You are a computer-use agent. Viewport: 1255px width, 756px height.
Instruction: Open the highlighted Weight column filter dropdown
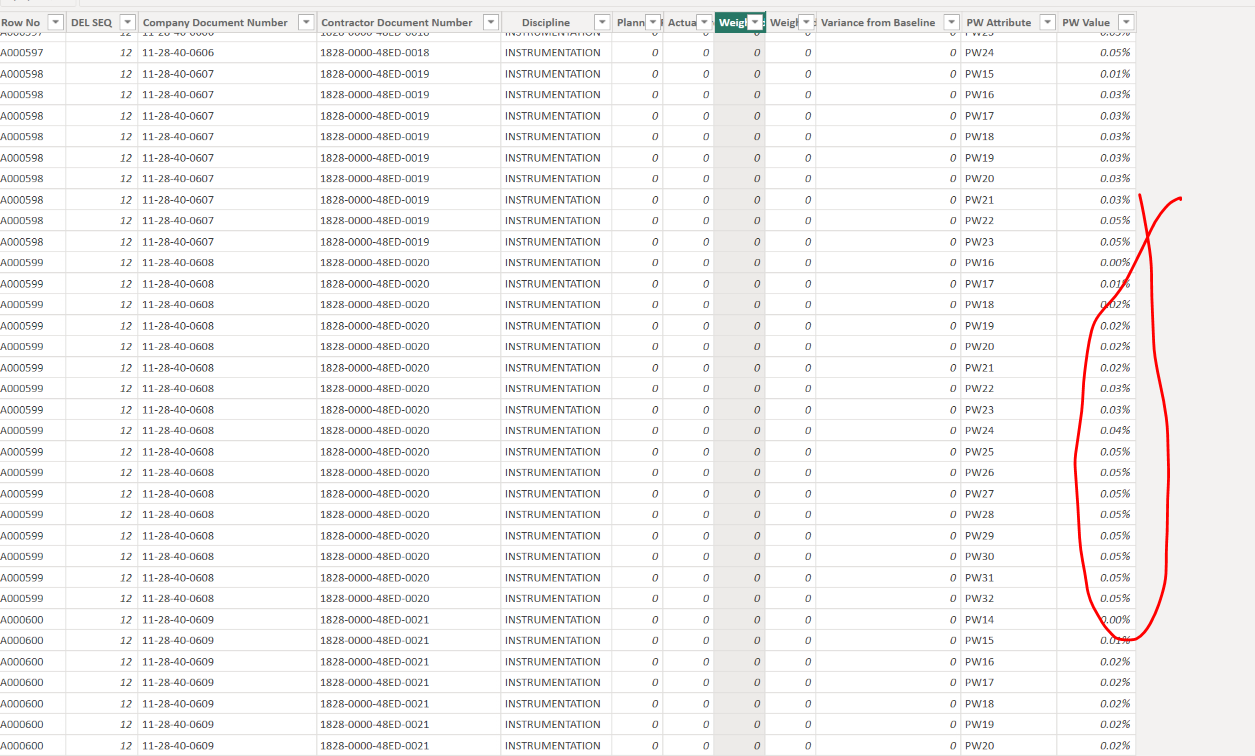click(755, 22)
